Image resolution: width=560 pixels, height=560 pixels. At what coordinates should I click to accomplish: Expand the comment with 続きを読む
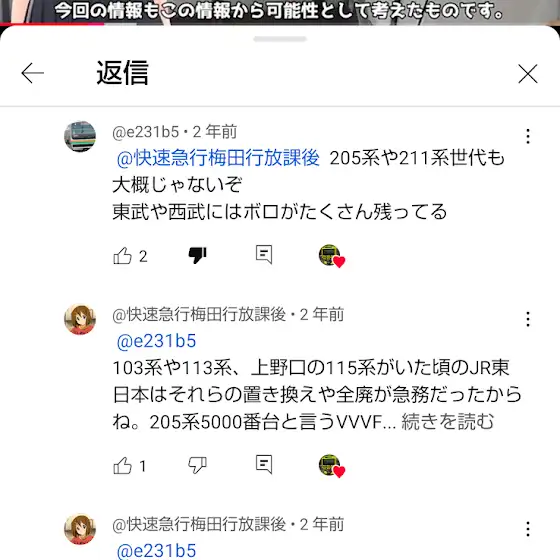pos(448,422)
